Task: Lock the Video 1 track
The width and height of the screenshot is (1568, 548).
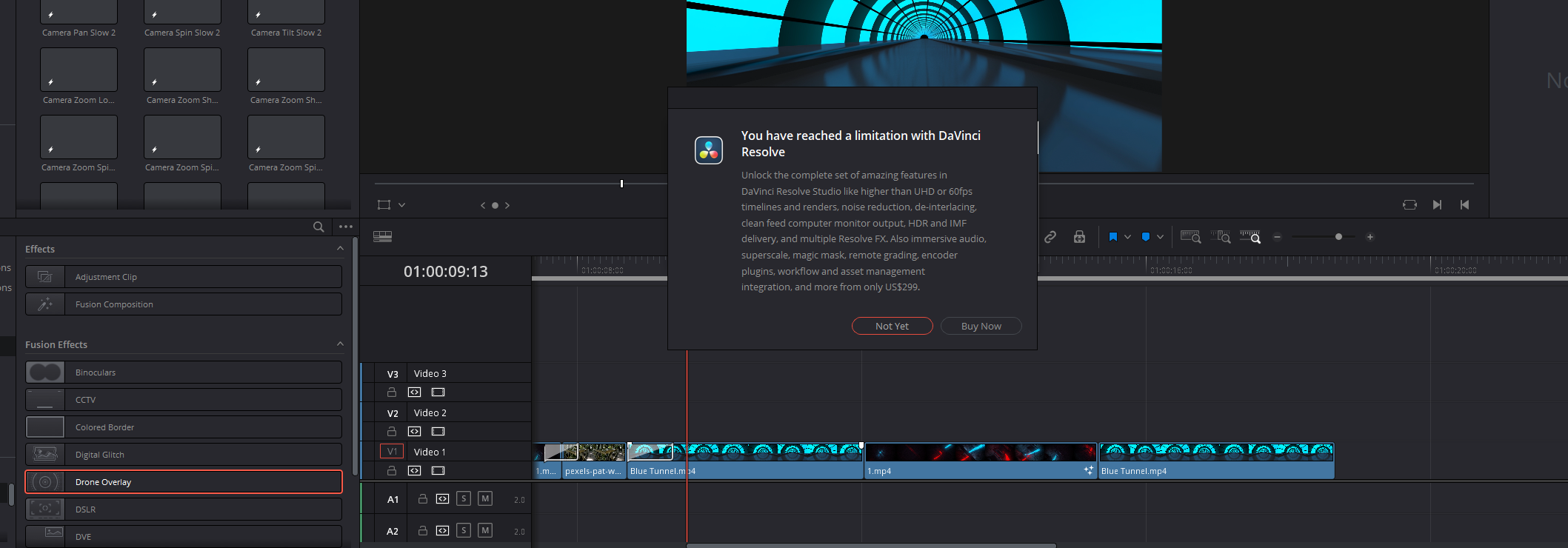Action: tap(392, 471)
